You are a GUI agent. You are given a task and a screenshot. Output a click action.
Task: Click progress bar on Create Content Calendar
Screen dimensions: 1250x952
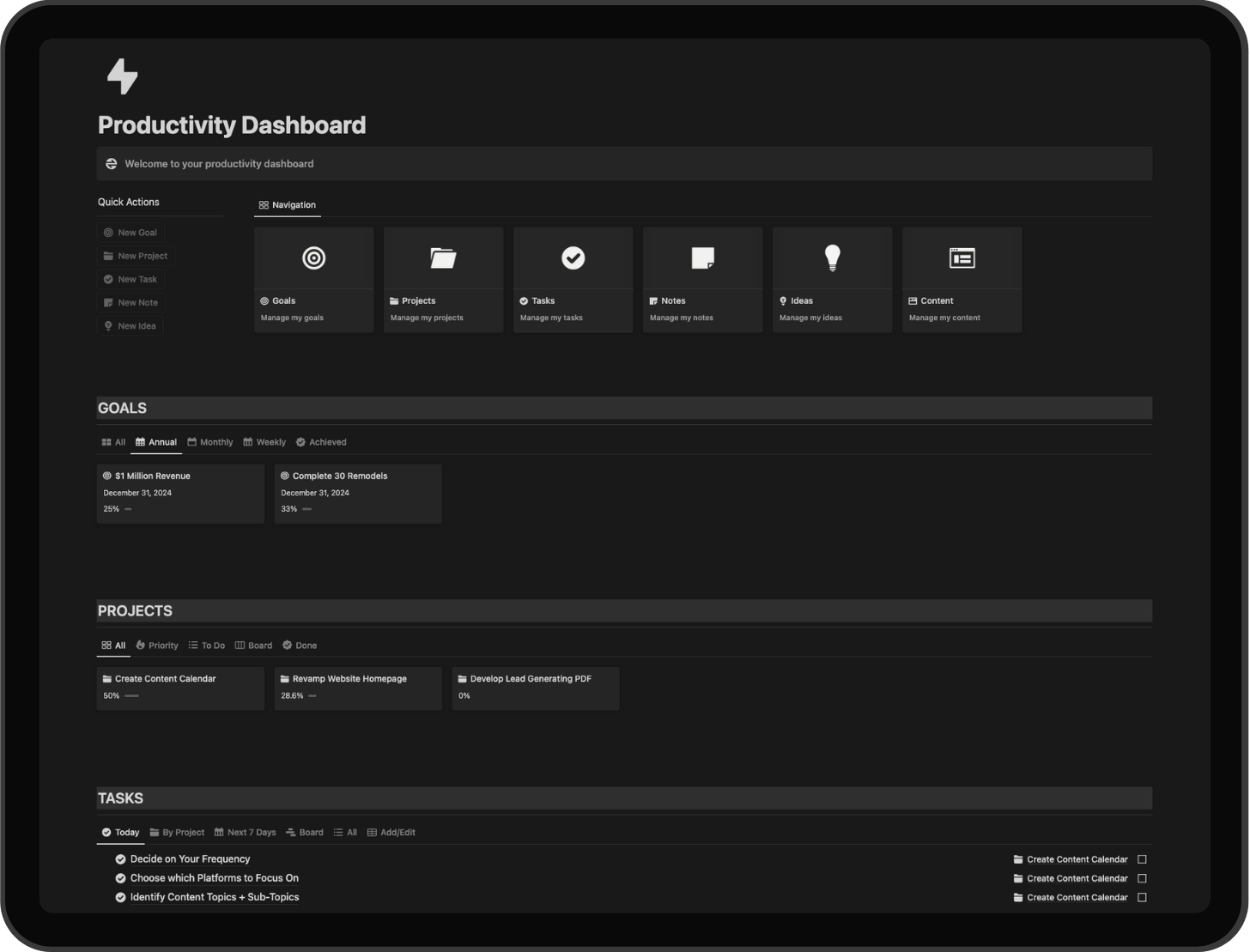[x=131, y=696]
